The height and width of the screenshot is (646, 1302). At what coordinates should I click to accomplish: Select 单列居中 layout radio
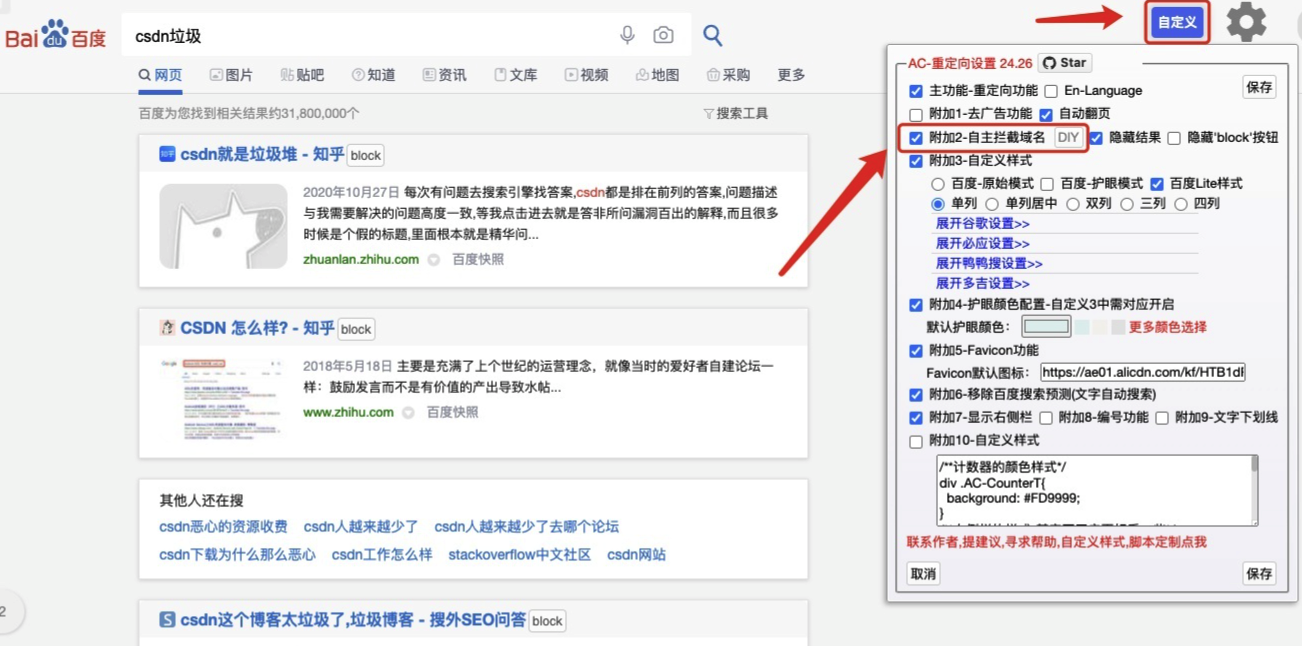click(992, 204)
